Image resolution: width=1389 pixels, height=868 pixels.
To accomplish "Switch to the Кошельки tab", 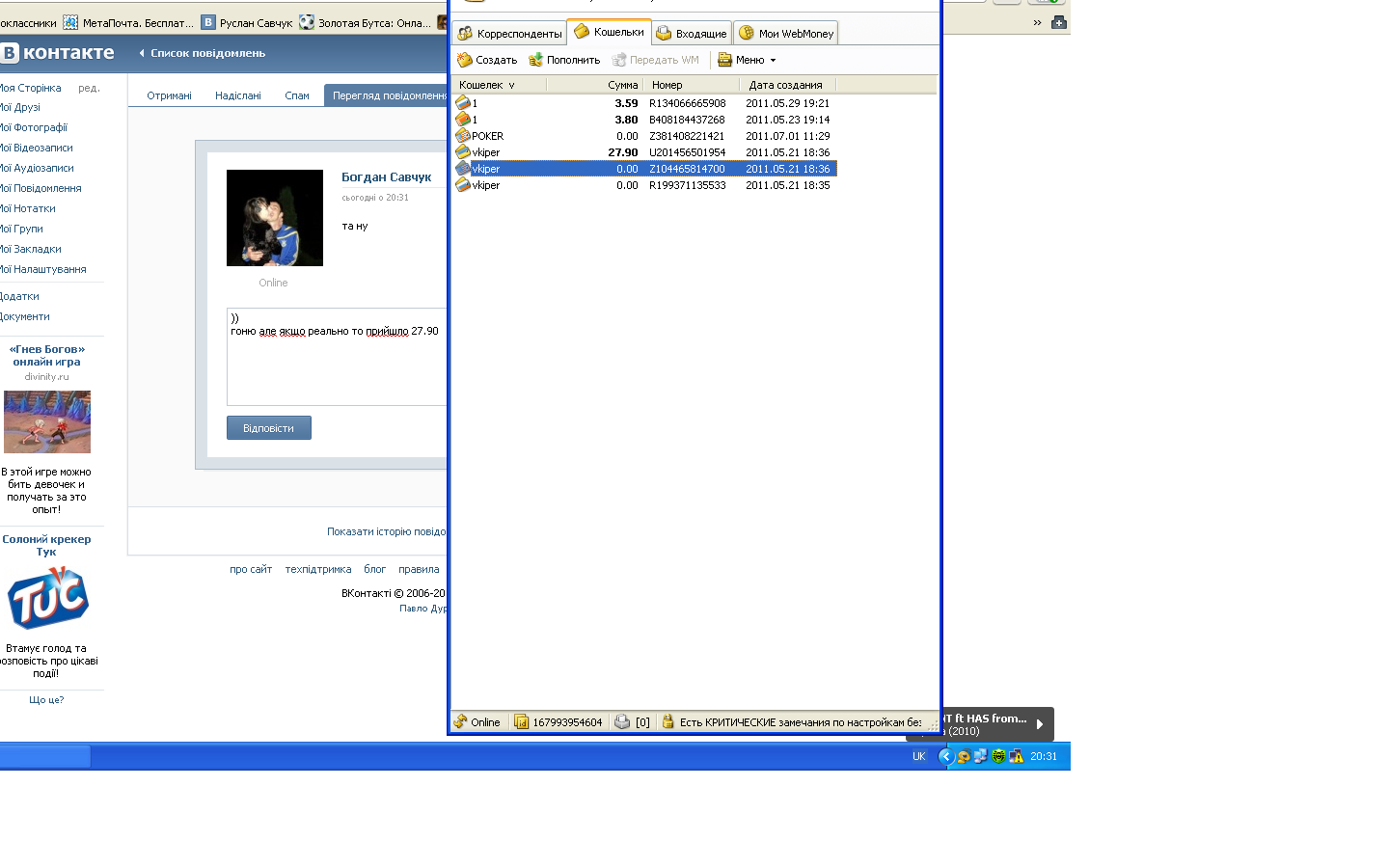I will (x=610, y=32).
